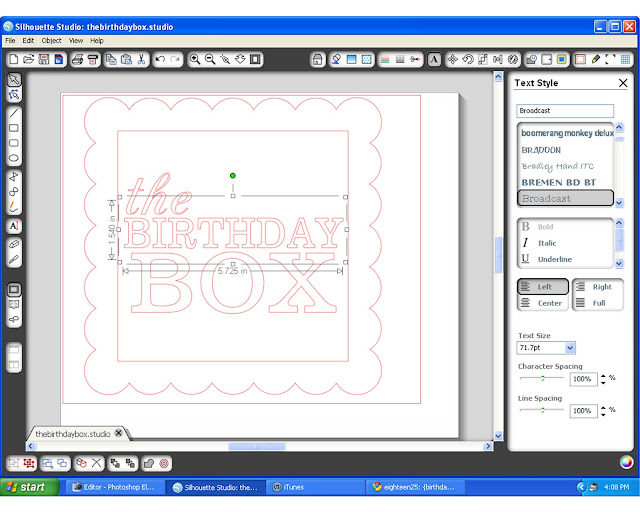Viewport: 640px width, 512px height.
Task: Switch to thebirthdaybox.studio document tab
Action: 72,434
